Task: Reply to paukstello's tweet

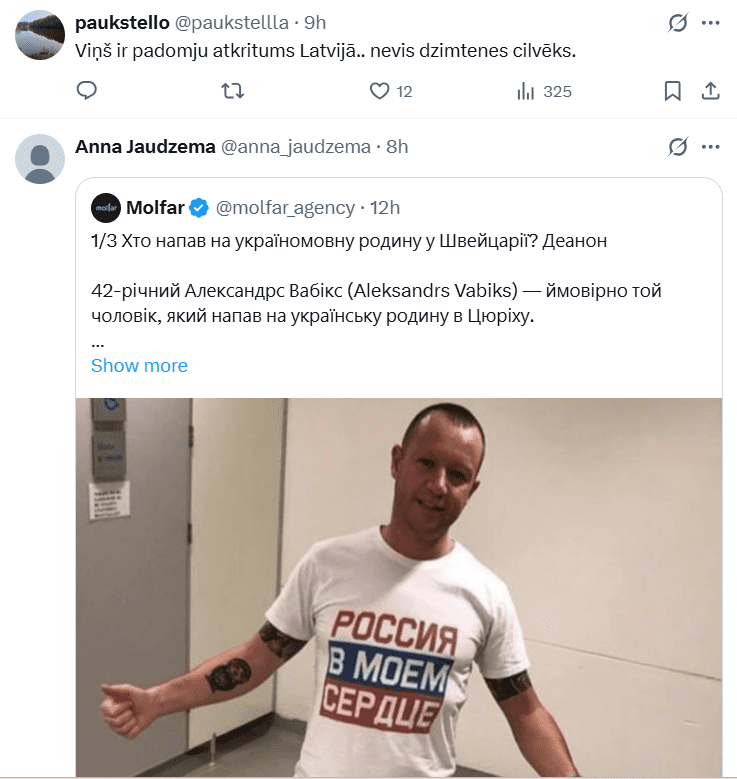Action: point(87,91)
